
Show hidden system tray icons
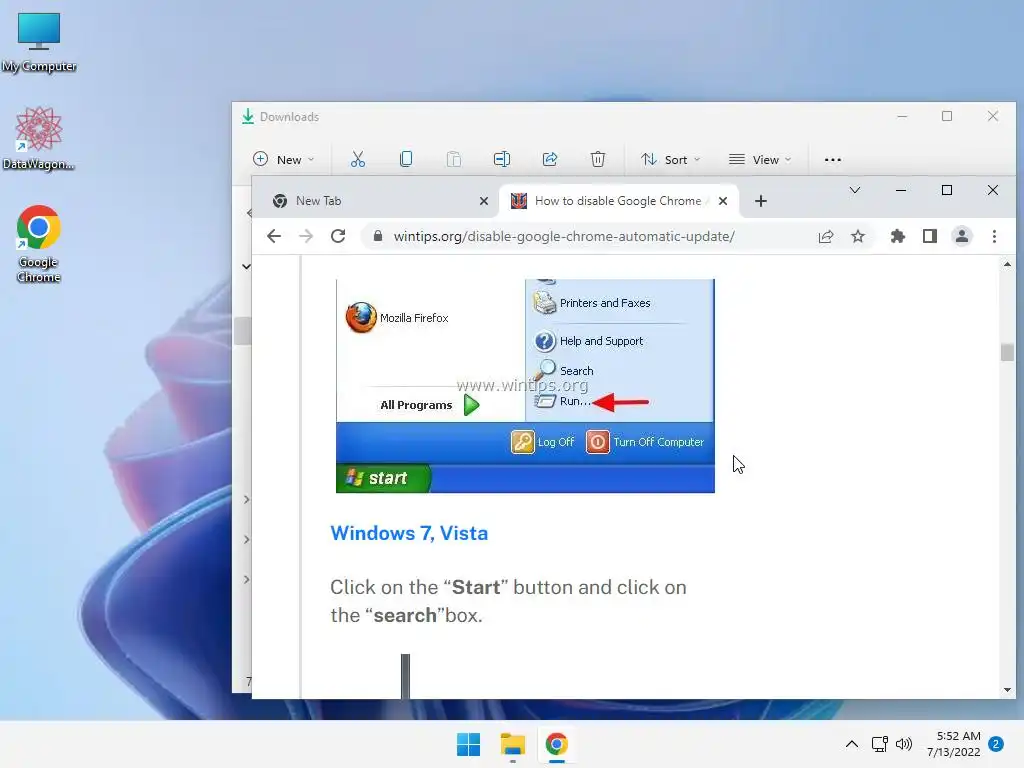pos(852,744)
